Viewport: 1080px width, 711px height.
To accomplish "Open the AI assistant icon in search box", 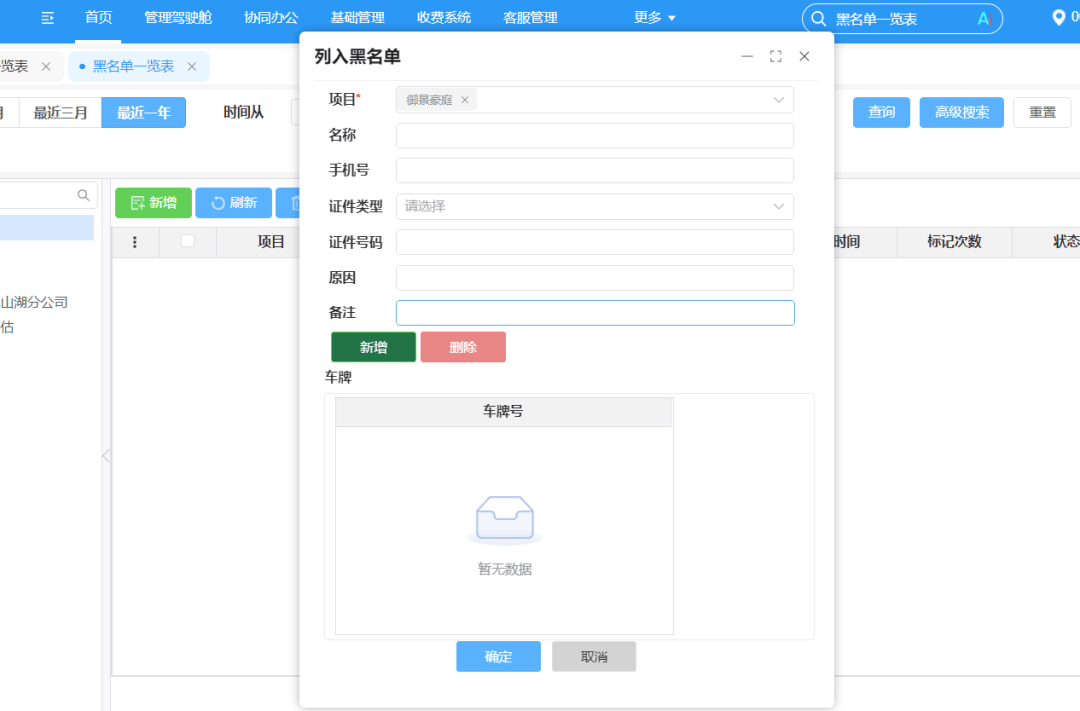I will pyautogui.click(x=985, y=19).
